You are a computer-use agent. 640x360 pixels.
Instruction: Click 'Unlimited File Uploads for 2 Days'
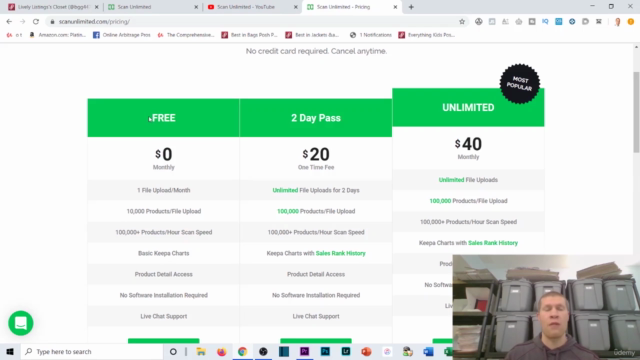[x=316, y=190]
